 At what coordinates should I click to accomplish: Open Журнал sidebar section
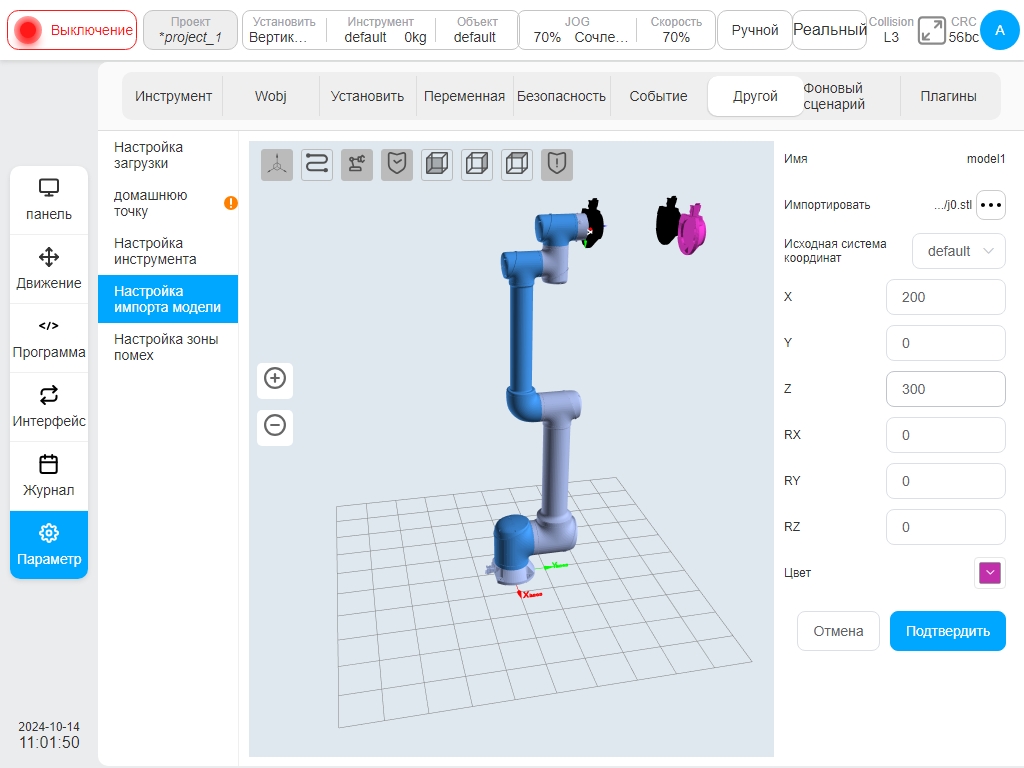[49, 476]
